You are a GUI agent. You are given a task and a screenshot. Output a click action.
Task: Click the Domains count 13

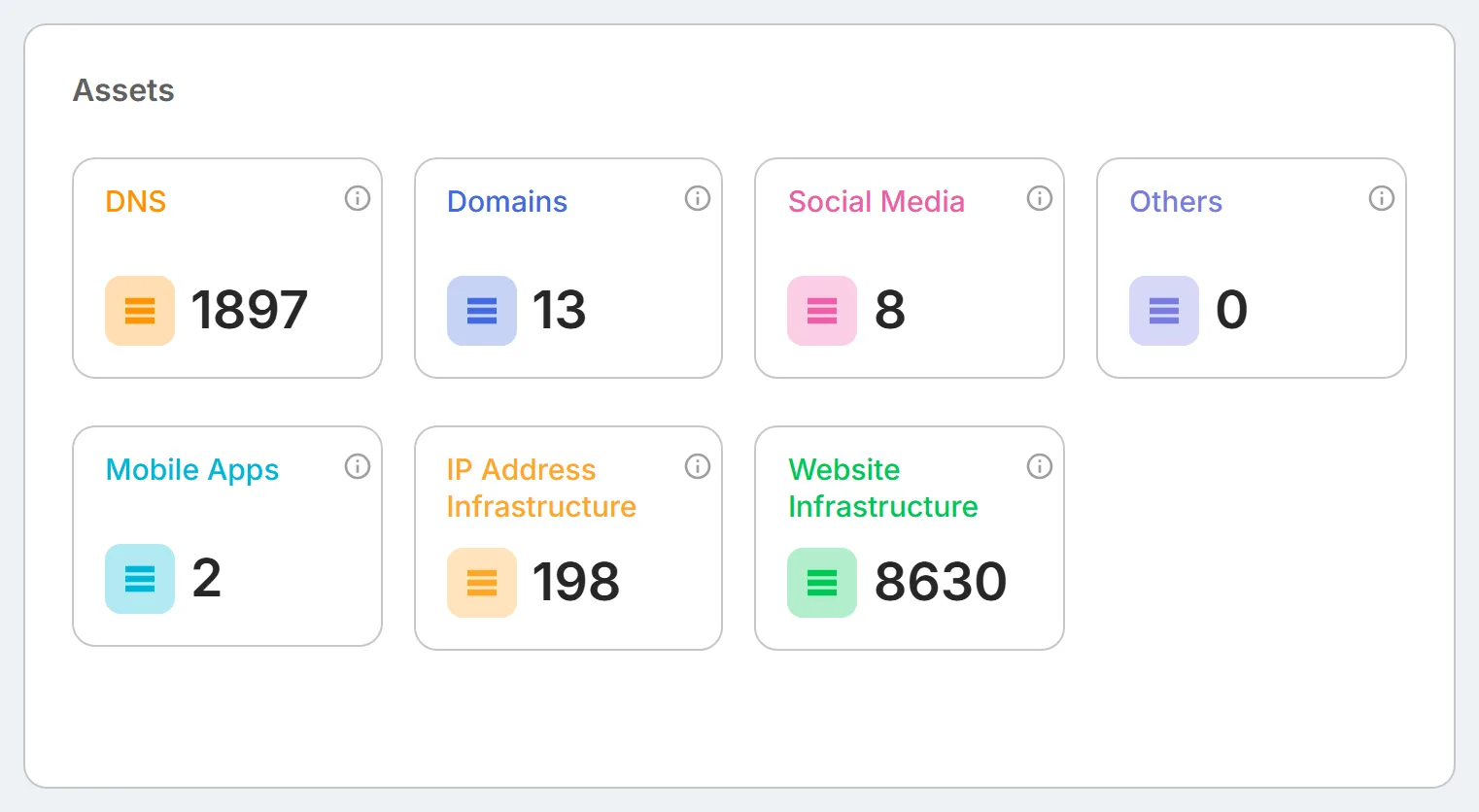click(560, 311)
